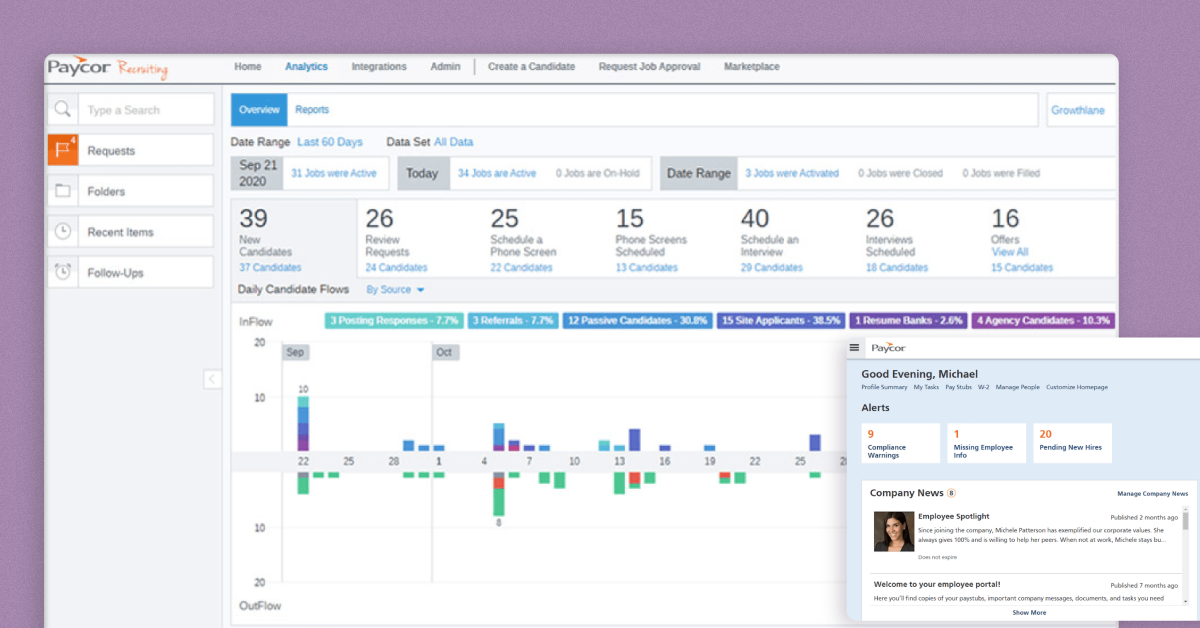Click the search magnifier icon
This screenshot has height=628, width=1200.
click(63, 110)
